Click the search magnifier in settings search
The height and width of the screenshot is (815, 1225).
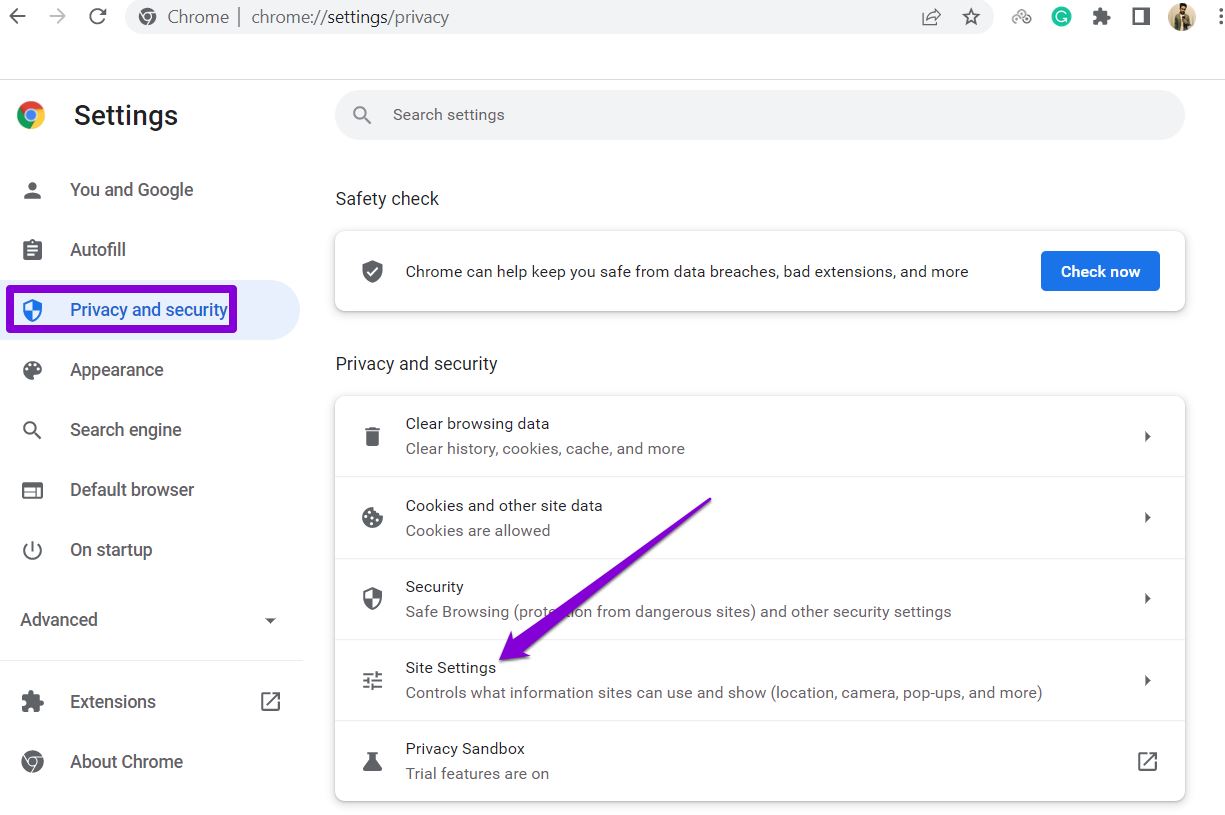coord(362,115)
